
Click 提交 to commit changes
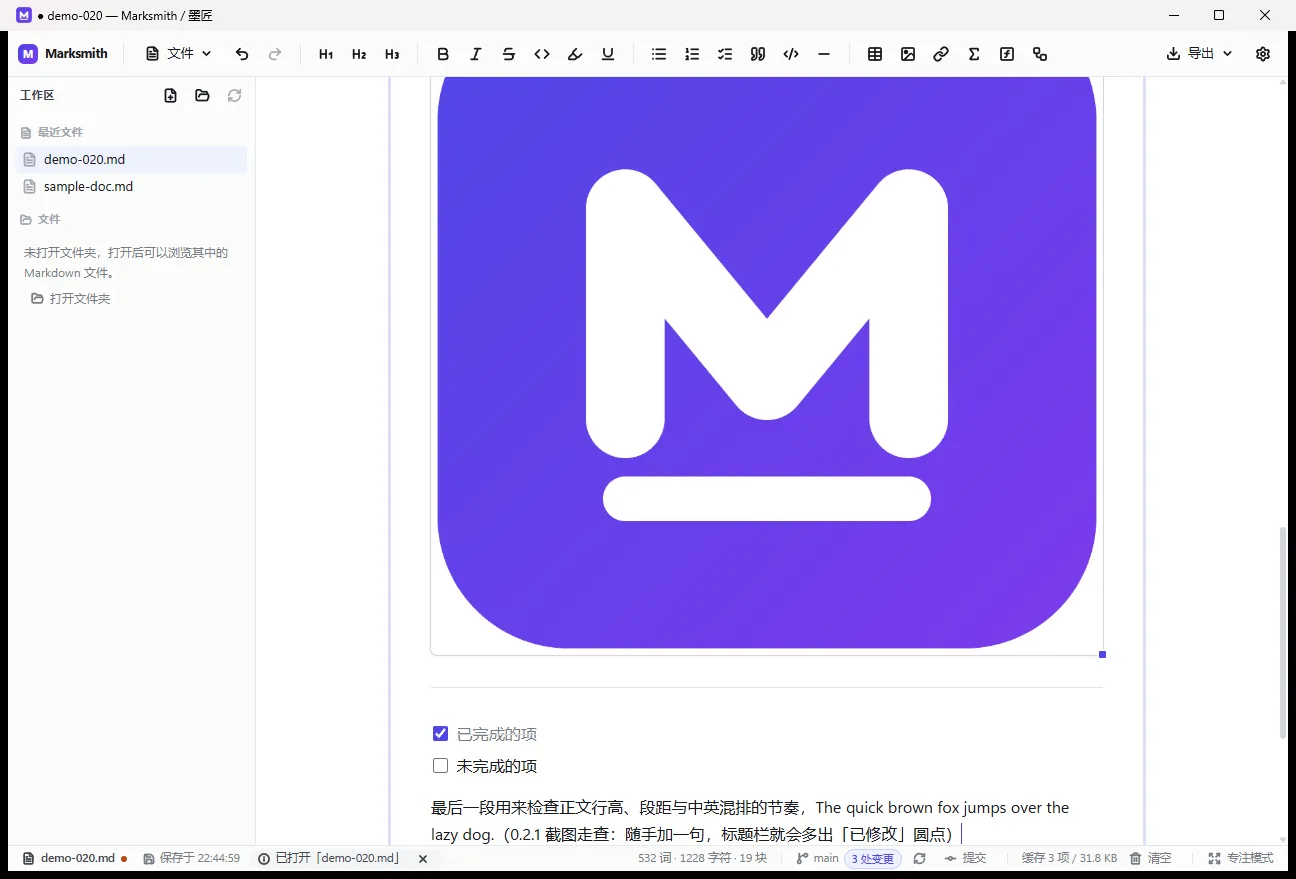pos(965,858)
